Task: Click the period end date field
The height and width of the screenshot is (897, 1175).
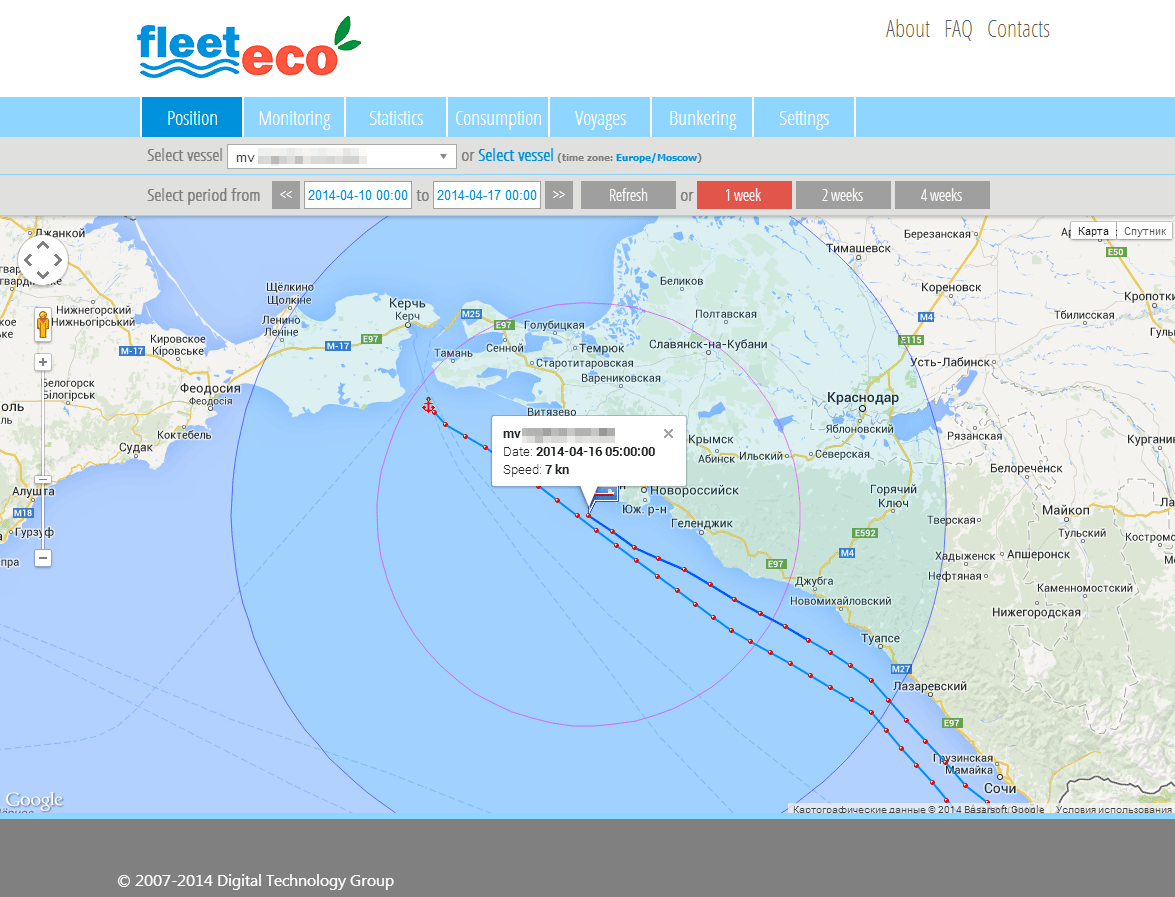Action: point(486,195)
